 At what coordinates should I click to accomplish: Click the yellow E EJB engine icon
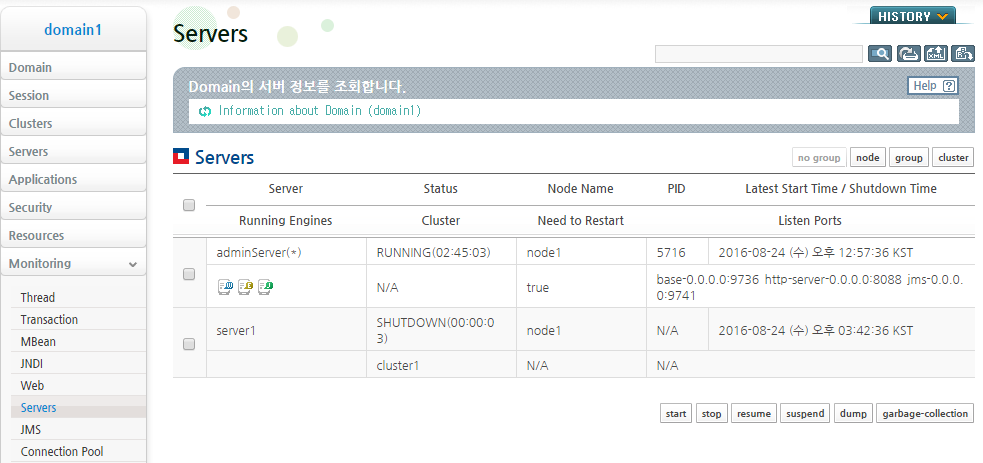tap(245, 287)
